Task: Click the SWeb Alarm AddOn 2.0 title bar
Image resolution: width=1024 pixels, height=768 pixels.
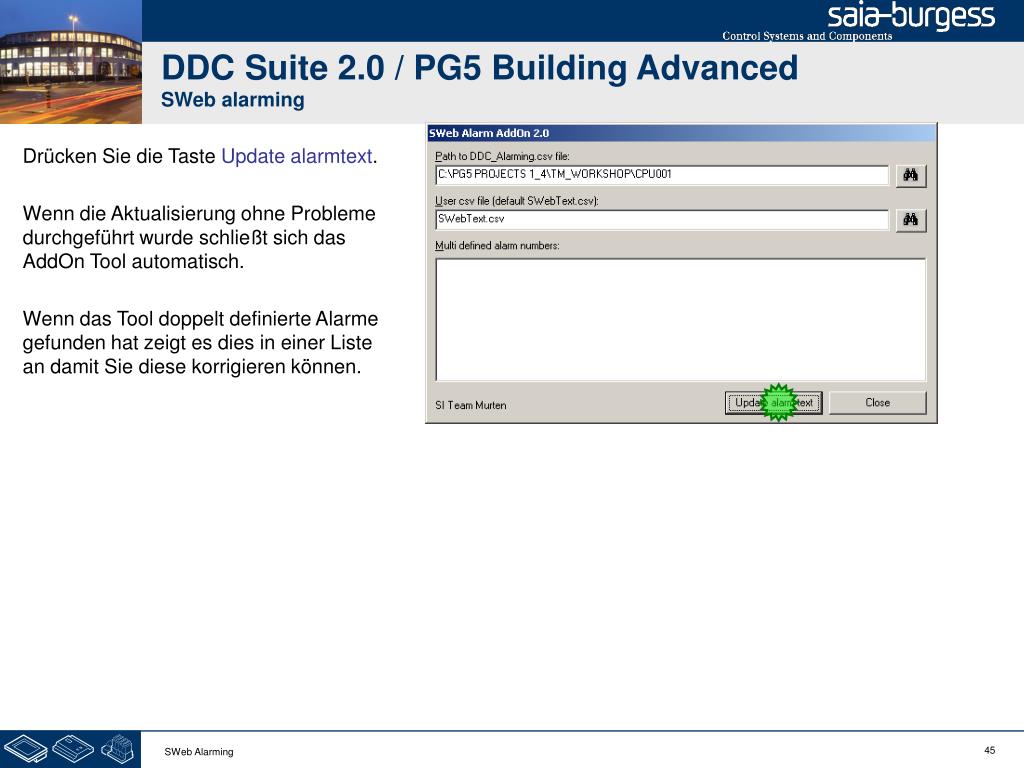Action: 680,133
